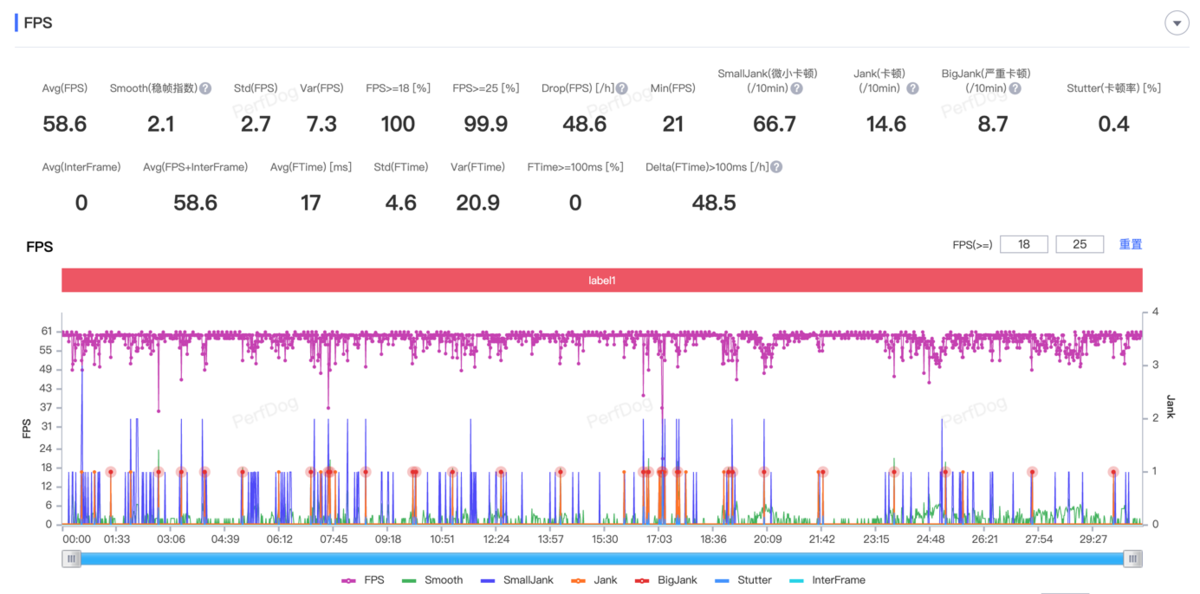Open help icon beside SmallJank (/10min)

(796, 88)
